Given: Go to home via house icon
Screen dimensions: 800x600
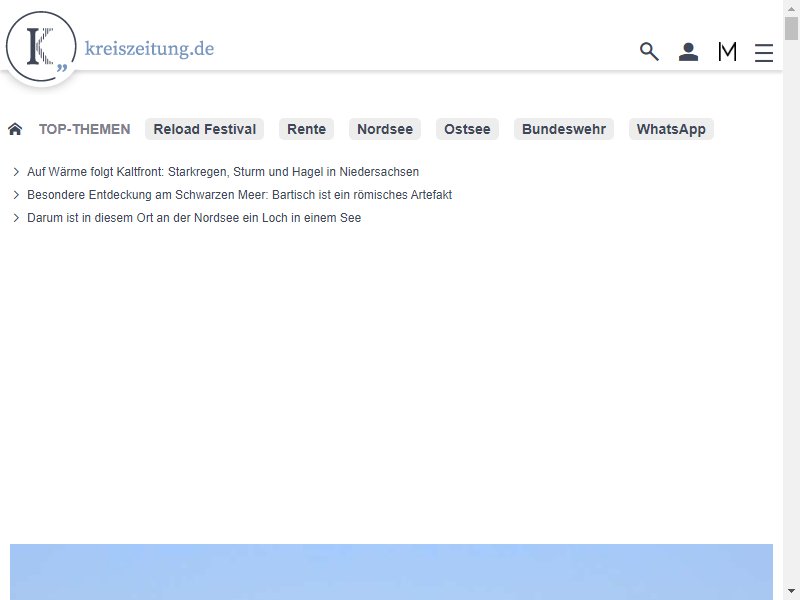Looking at the screenshot, I should (x=15, y=129).
